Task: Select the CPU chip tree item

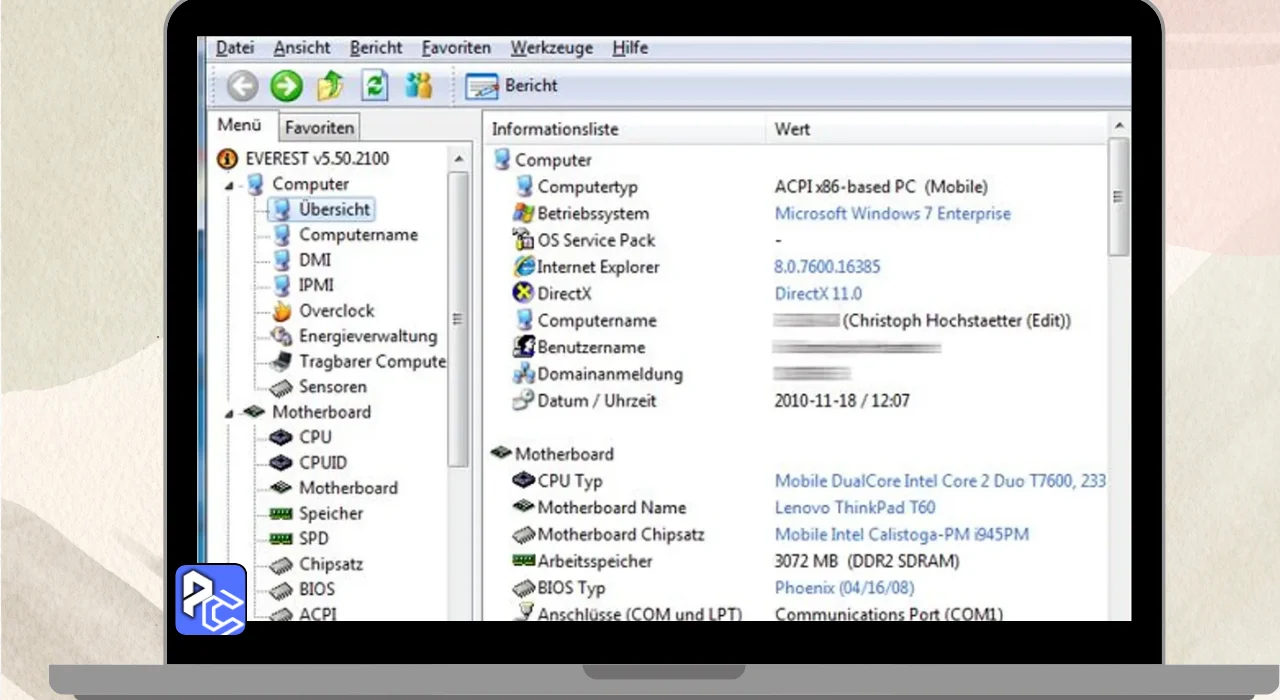Action: point(314,437)
